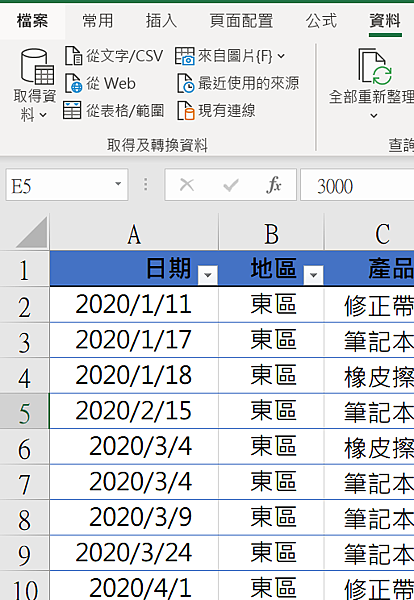Select row 9 header

24,553
